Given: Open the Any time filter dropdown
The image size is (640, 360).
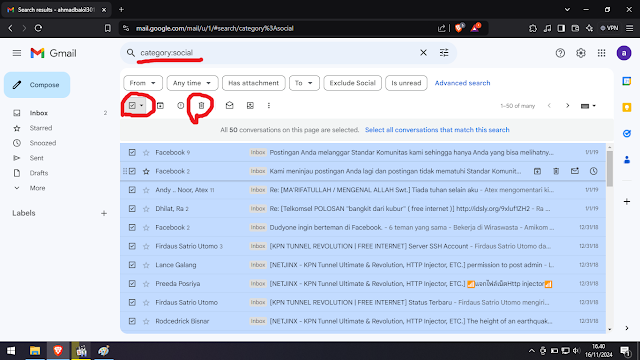Looking at the screenshot, I should pos(192,83).
